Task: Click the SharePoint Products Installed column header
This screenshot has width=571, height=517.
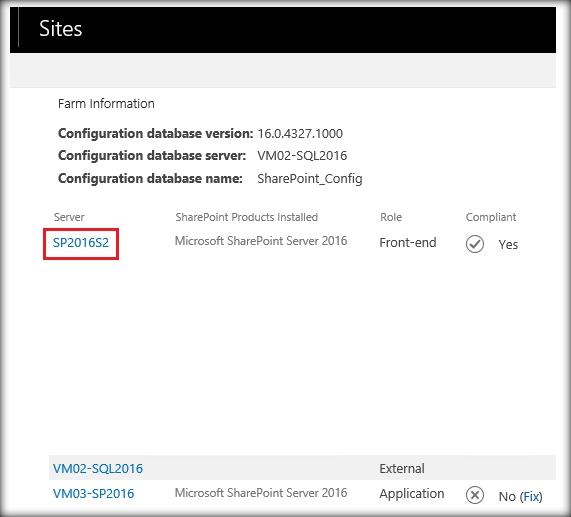Action: click(x=247, y=217)
